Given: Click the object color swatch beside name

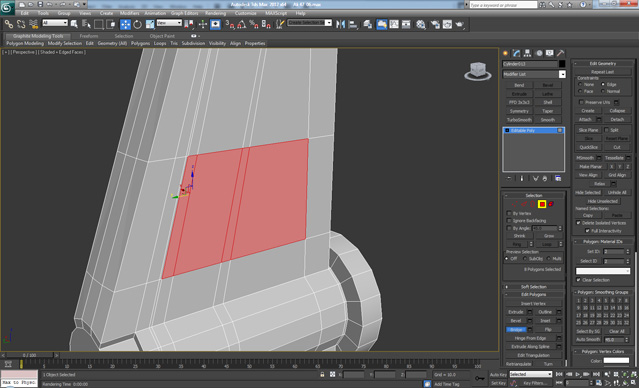Looking at the screenshot, I should pos(562,64).
